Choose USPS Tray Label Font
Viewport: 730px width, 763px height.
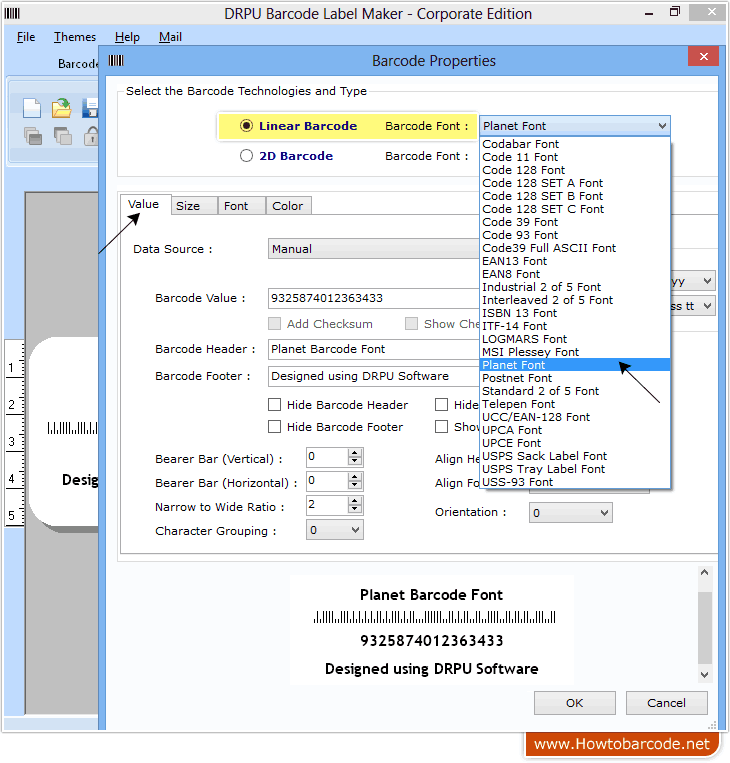click(575, 469)
